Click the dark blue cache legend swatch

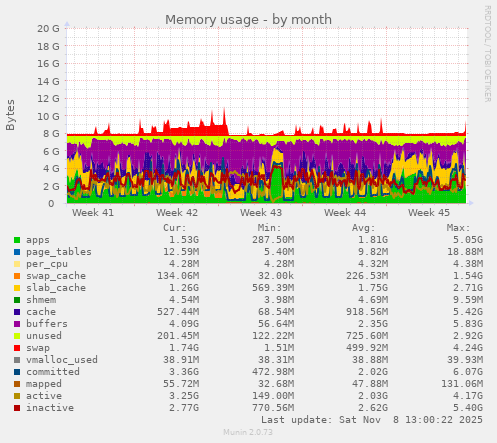pyautogui.click(x=17, y=312)
